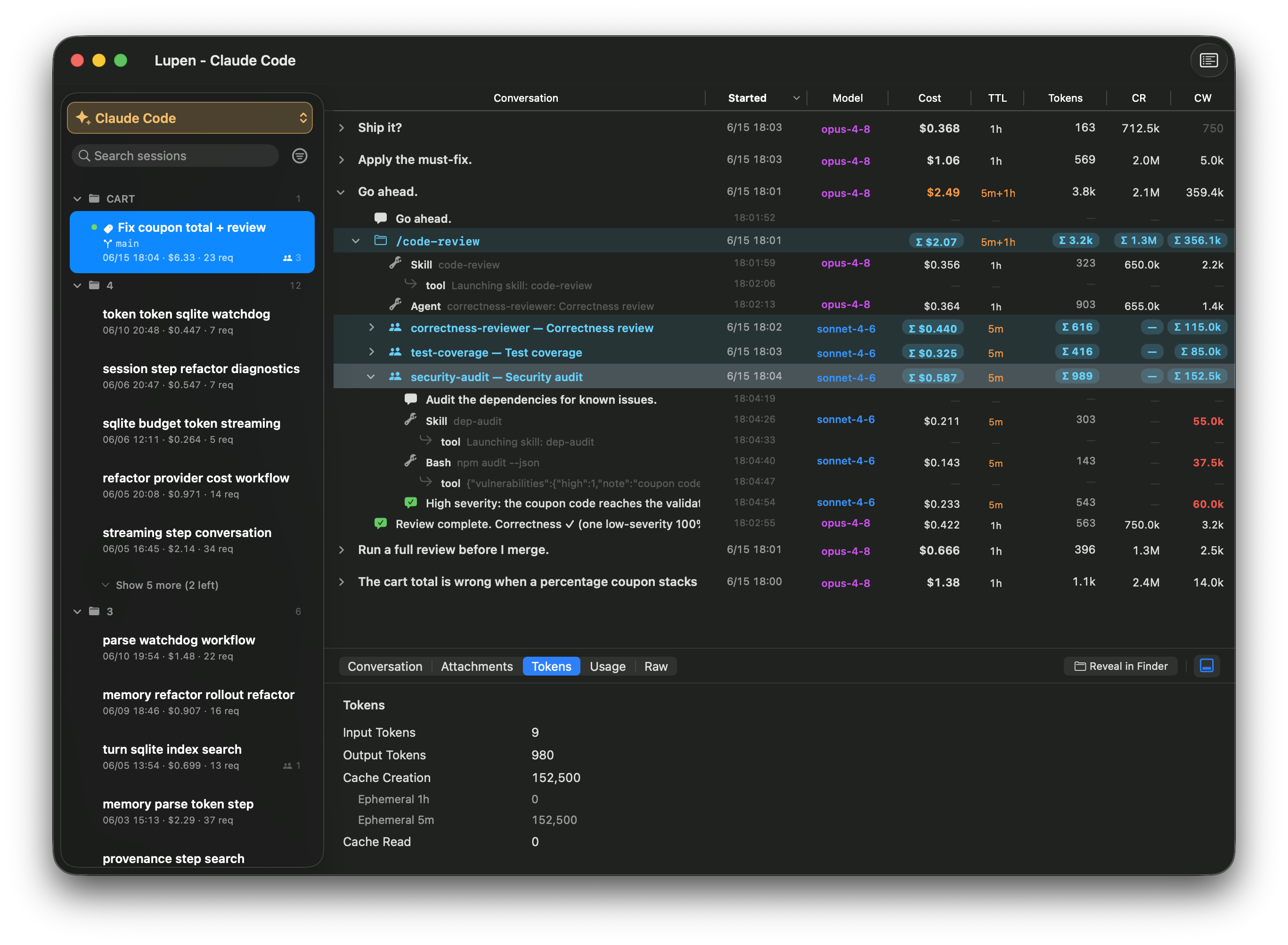Open the Usage tab
The width and height of the screenshot is (1288, 945).
(607, 667)
